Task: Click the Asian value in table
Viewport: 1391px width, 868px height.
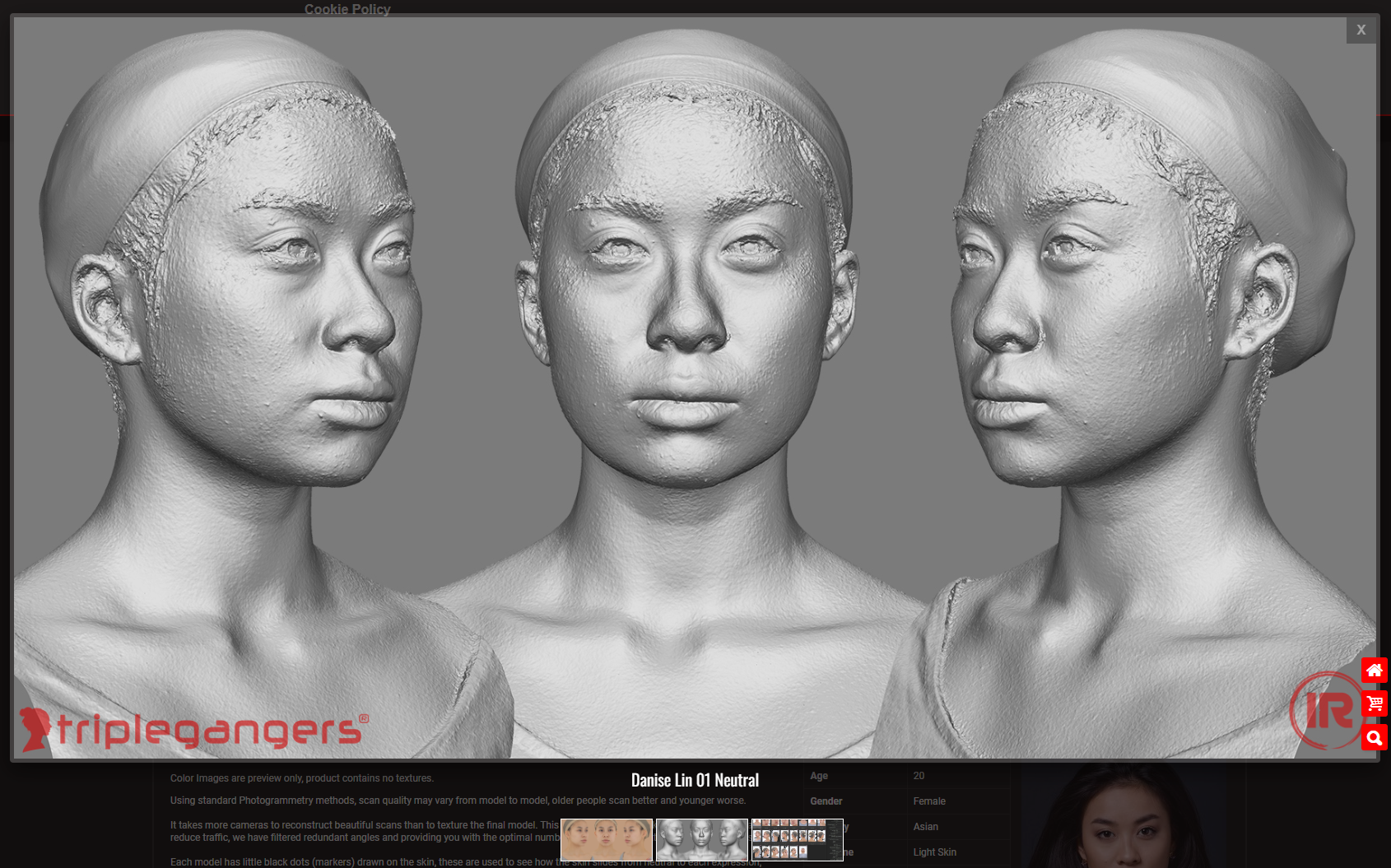Action: [x=925, y=827]
